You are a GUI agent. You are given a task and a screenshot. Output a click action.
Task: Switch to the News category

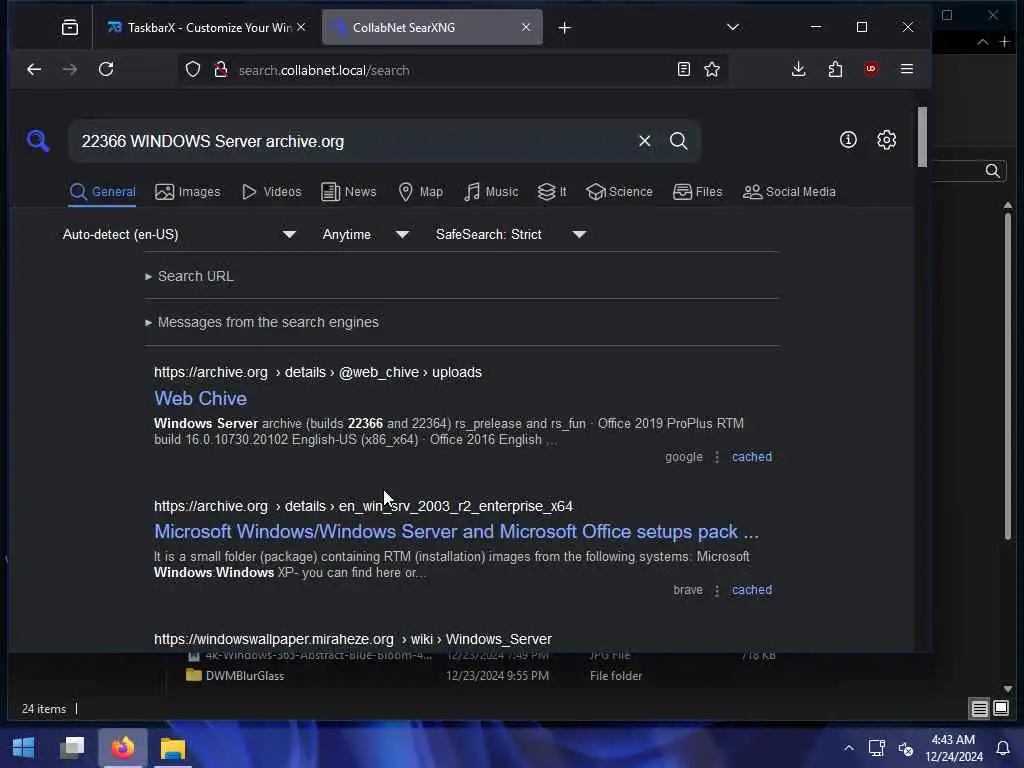(x=349, y=192)
